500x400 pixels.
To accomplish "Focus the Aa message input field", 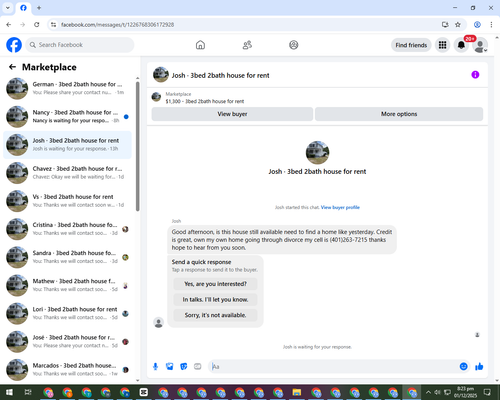I will coord(333,367).
